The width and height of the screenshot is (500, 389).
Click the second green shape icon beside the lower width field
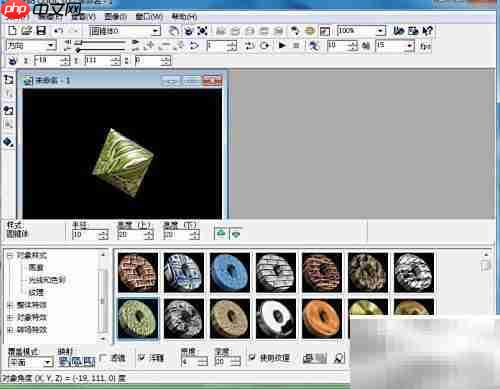tap(236, 233)
